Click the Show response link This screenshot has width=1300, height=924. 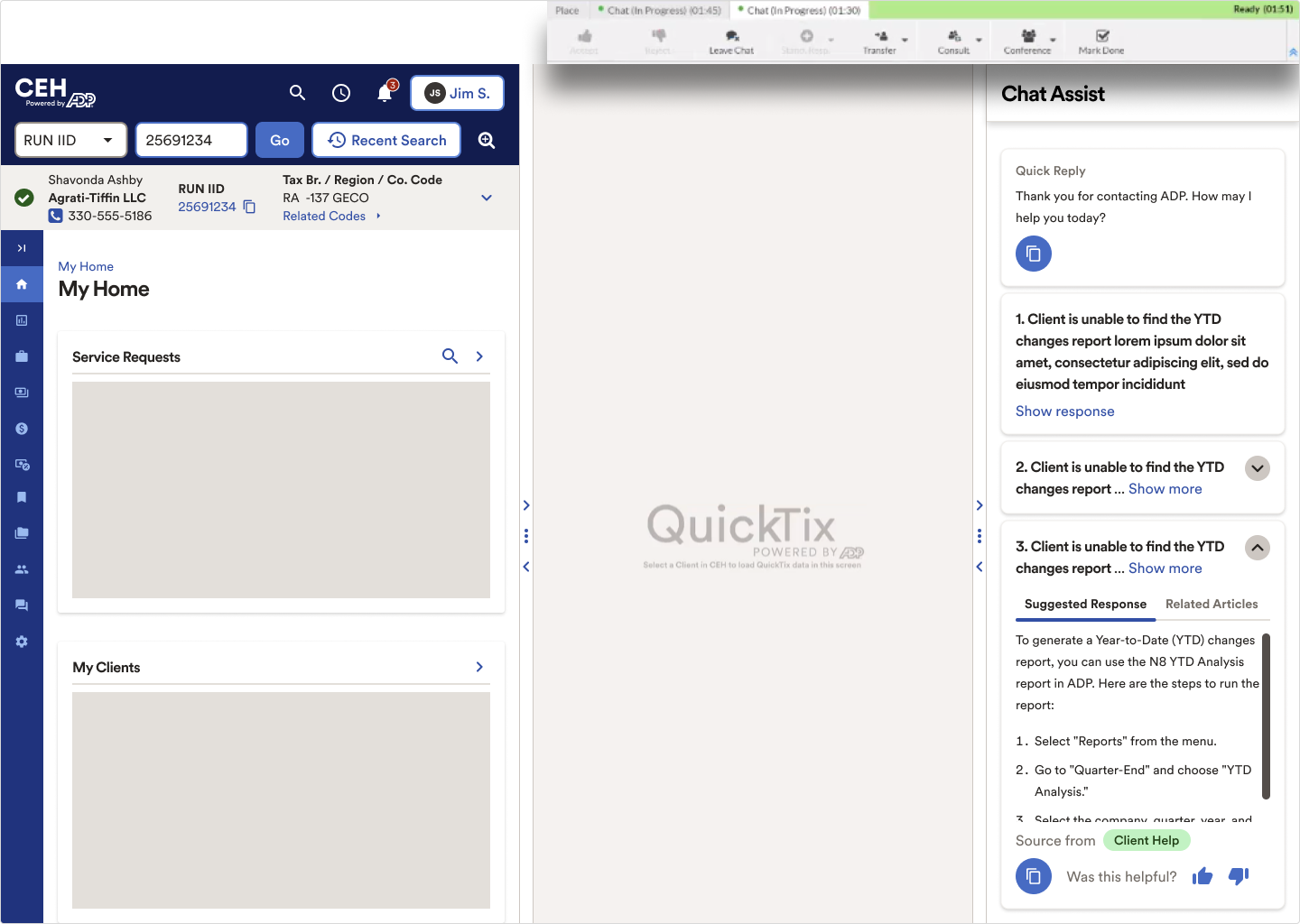coord(1064,411)
